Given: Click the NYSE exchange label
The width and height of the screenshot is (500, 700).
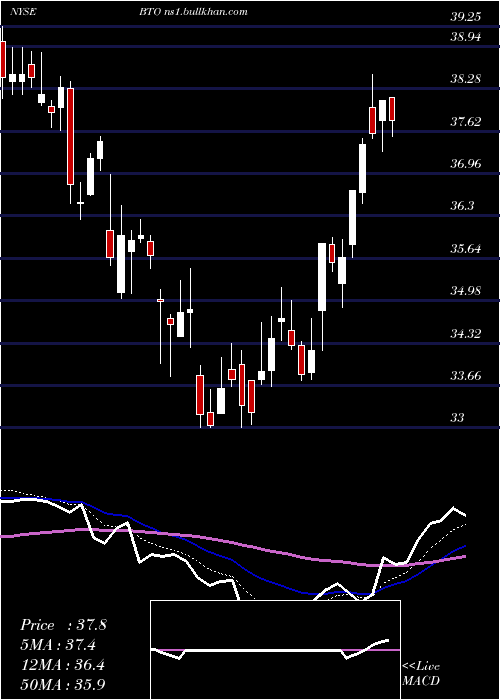Looking at the screenshot, I should pyautogui.click(x=25, y=11).
